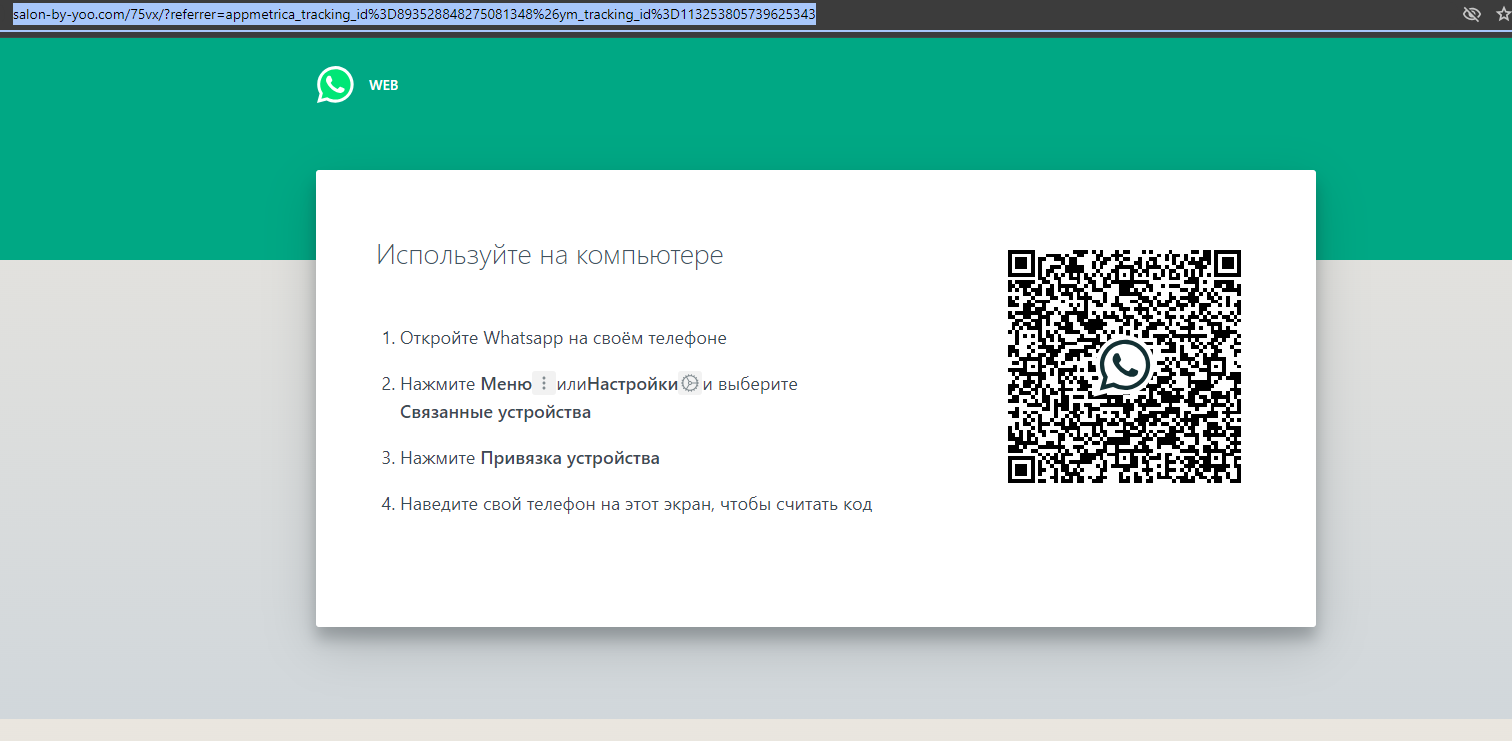
Task: Click the bold text Привязка устройства
Action: click(570, 459)
